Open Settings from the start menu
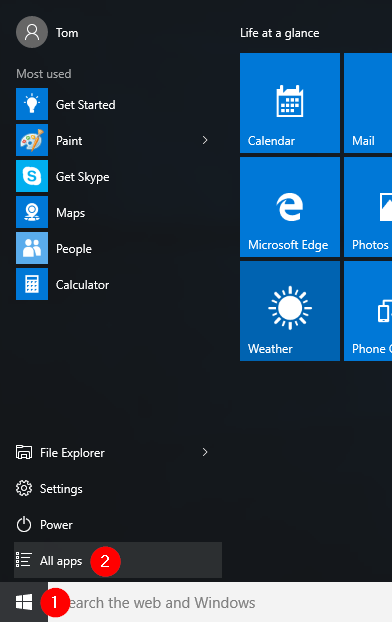392x622 pixels. (x=118, y=489)
